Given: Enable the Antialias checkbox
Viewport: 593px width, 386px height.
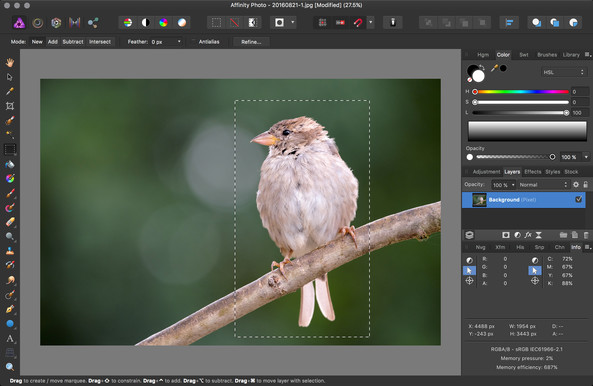Looking at the screenshot, I should 194,42.
